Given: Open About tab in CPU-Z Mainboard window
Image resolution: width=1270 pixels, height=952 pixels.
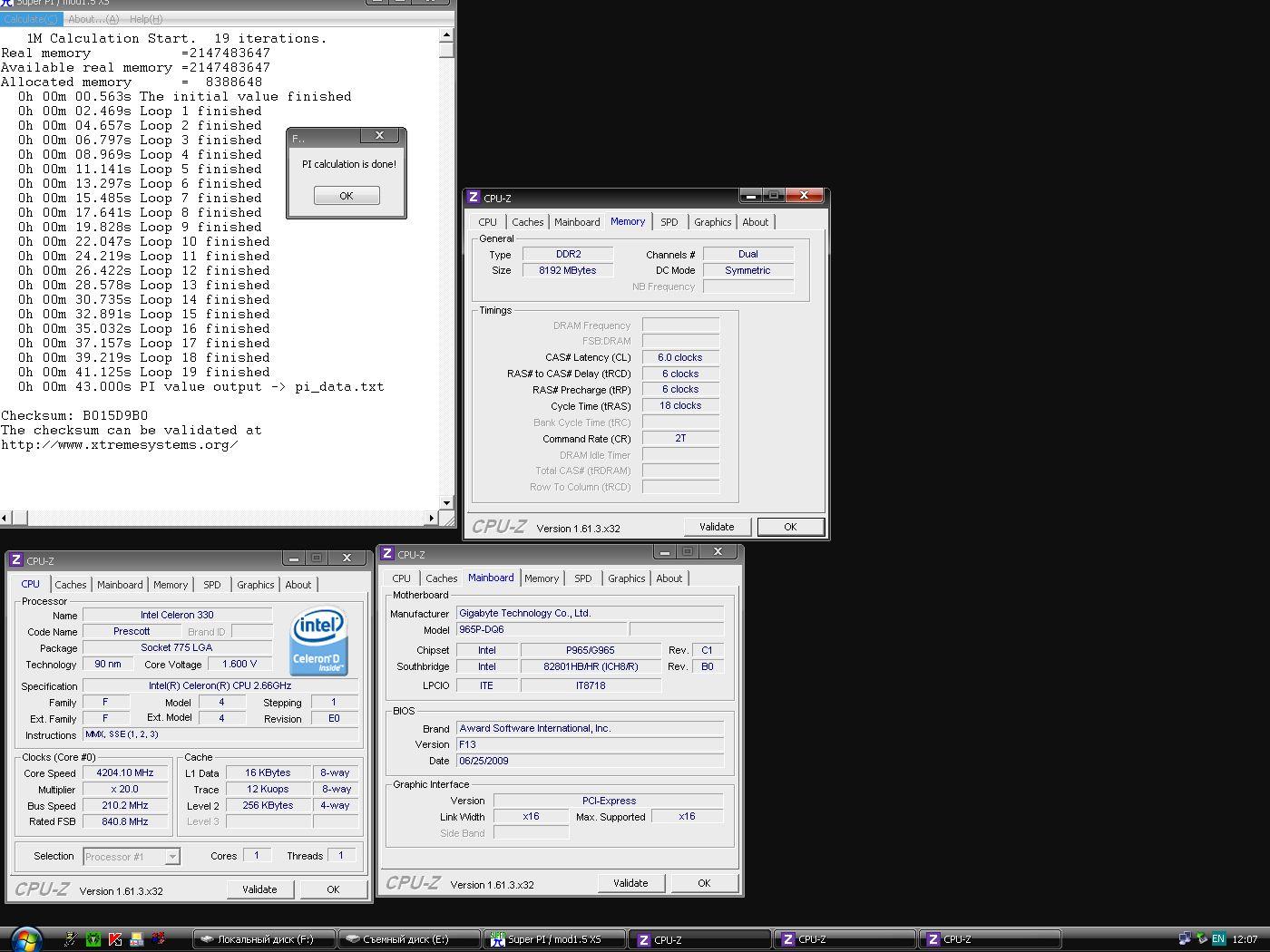Looking at the screenshot, I should [669, 578].
